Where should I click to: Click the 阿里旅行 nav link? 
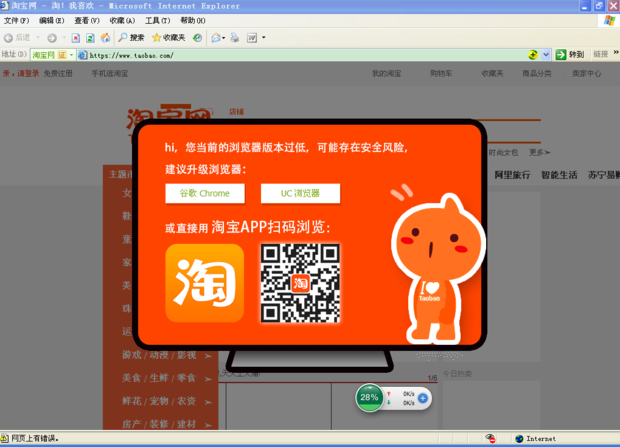(x=512, y=175)
